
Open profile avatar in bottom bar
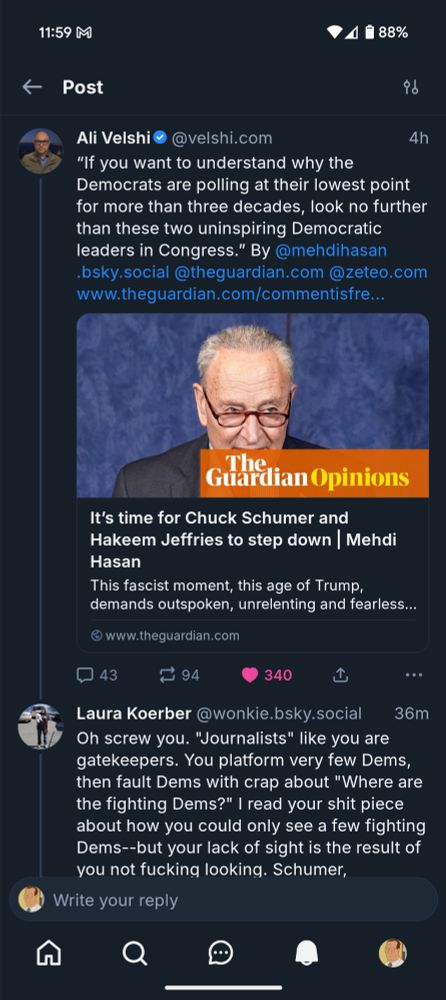click(x=392, y=953)
